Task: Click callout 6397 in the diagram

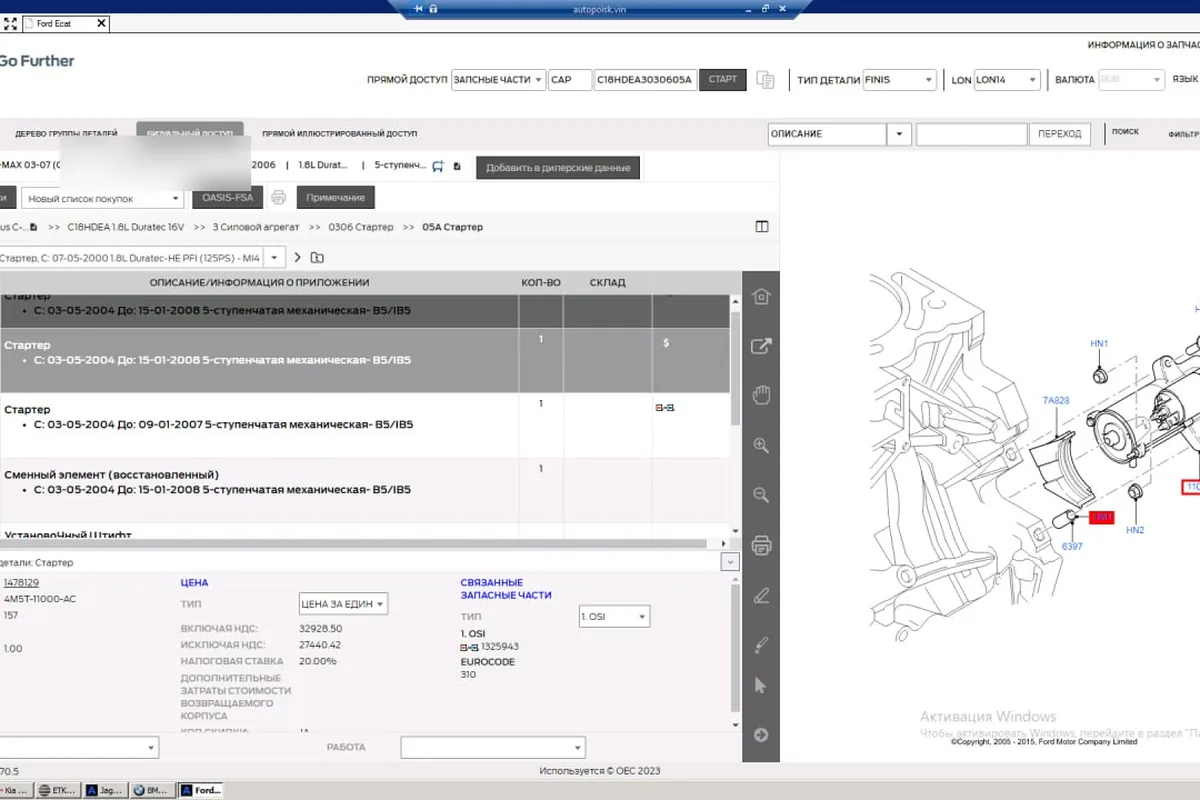Action: 1072,546
